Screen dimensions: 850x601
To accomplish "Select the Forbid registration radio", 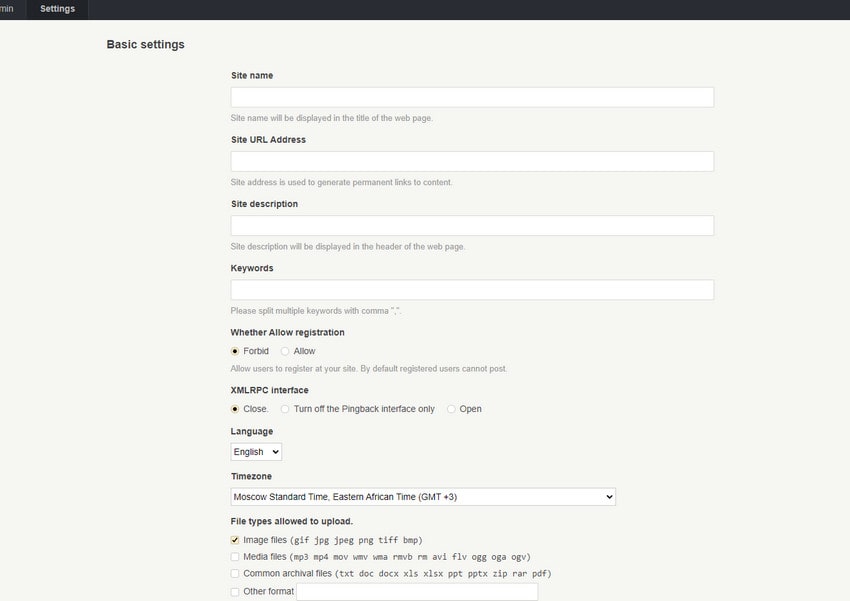I will pyautogui.click(x=235, y=352).
